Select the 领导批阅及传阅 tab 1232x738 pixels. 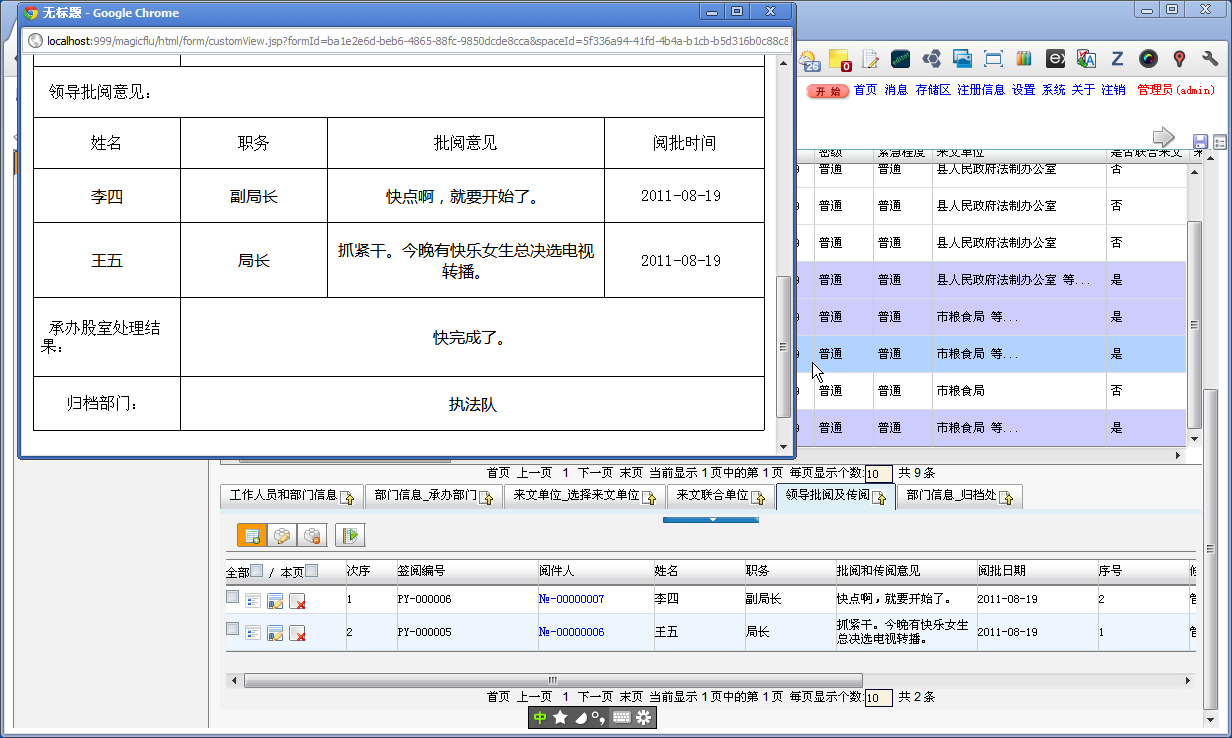coord(836,496)
